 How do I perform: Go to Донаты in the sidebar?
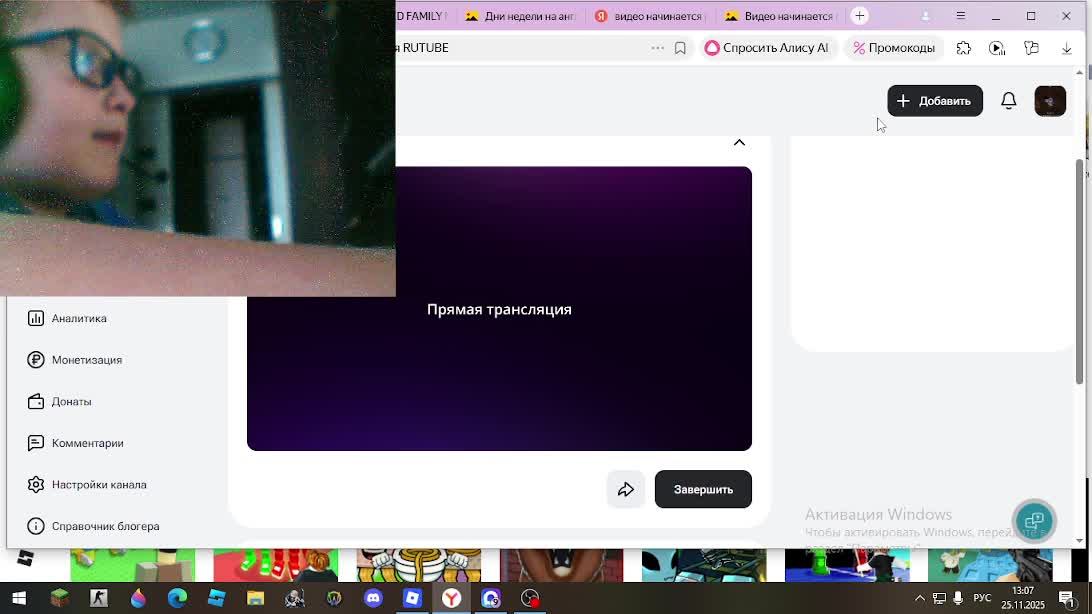point(60,402)
